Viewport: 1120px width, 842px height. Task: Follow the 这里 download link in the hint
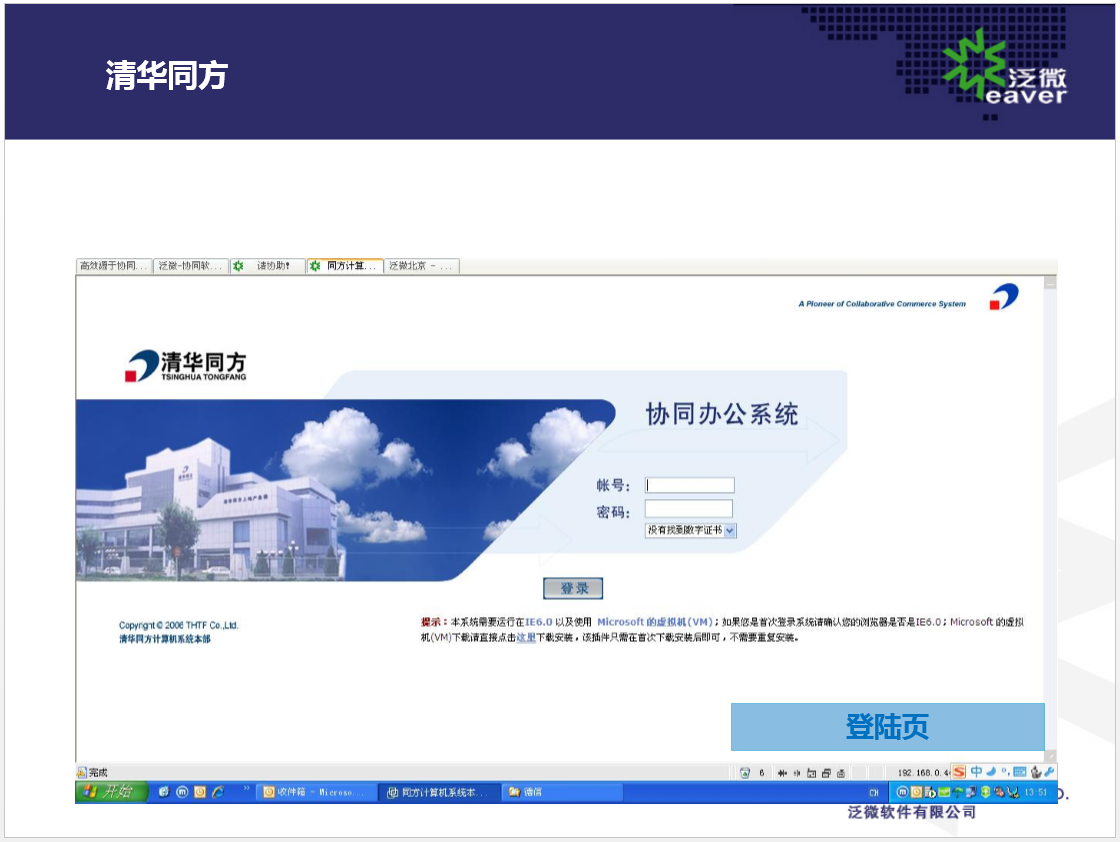point(526,638)
